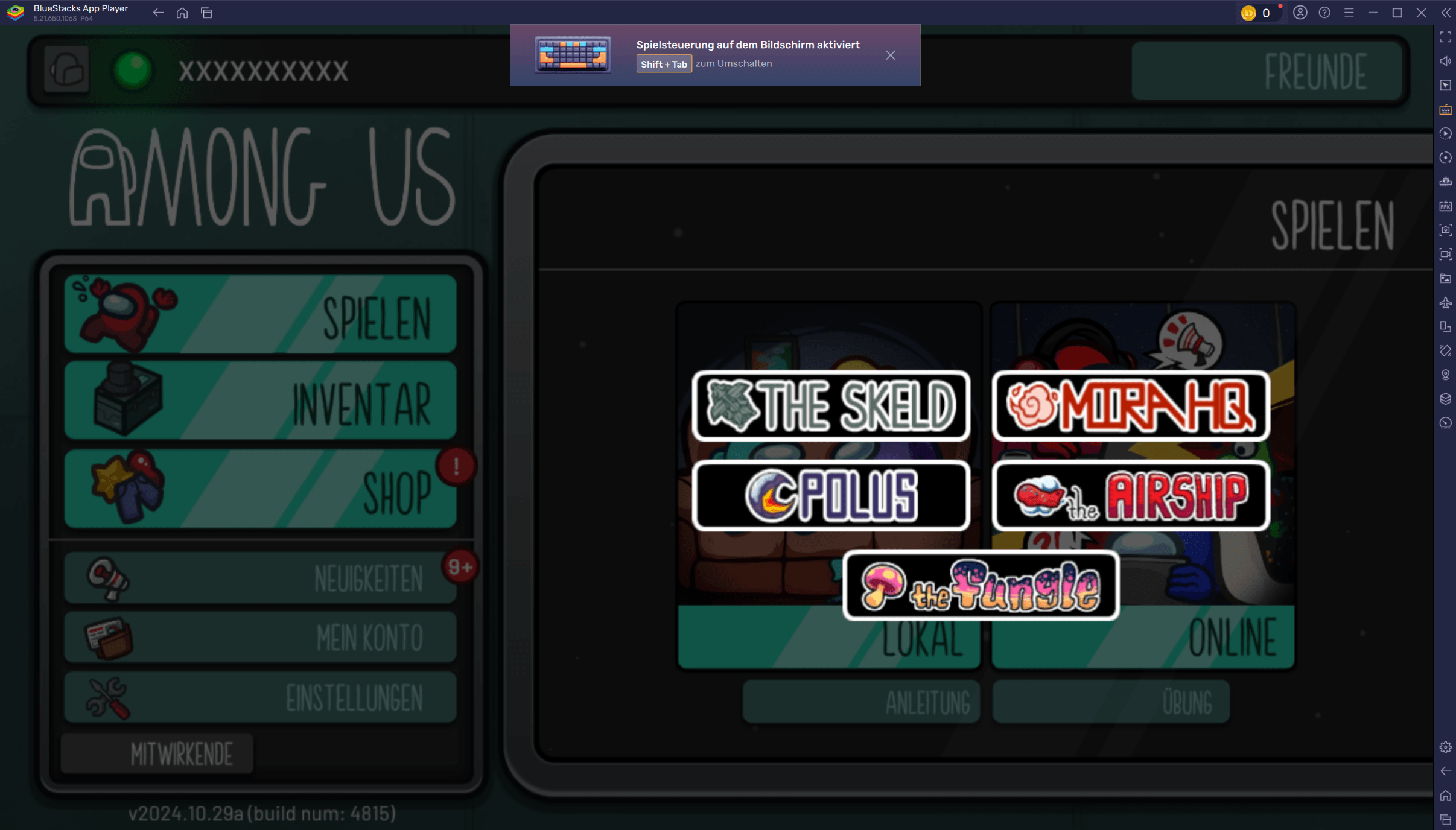The image size is (1456, 830).
Task: Open the BlueStacks home icon in title bar
Action: (182, 13)
